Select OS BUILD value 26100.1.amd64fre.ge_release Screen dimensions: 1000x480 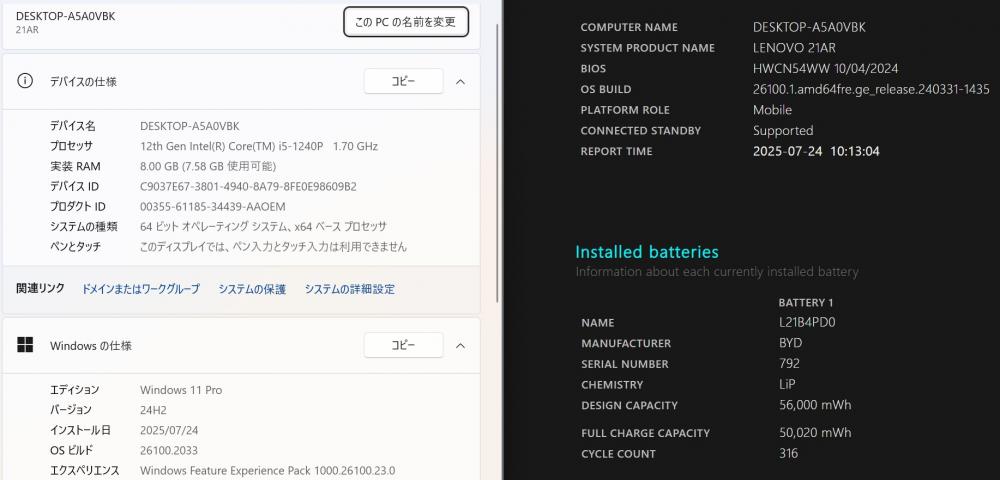[871, 89]
